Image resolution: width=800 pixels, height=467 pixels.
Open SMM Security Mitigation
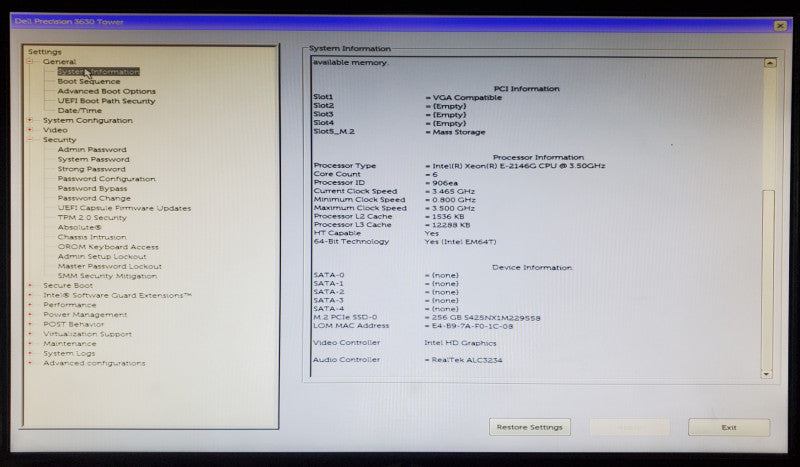click(107, 276)
